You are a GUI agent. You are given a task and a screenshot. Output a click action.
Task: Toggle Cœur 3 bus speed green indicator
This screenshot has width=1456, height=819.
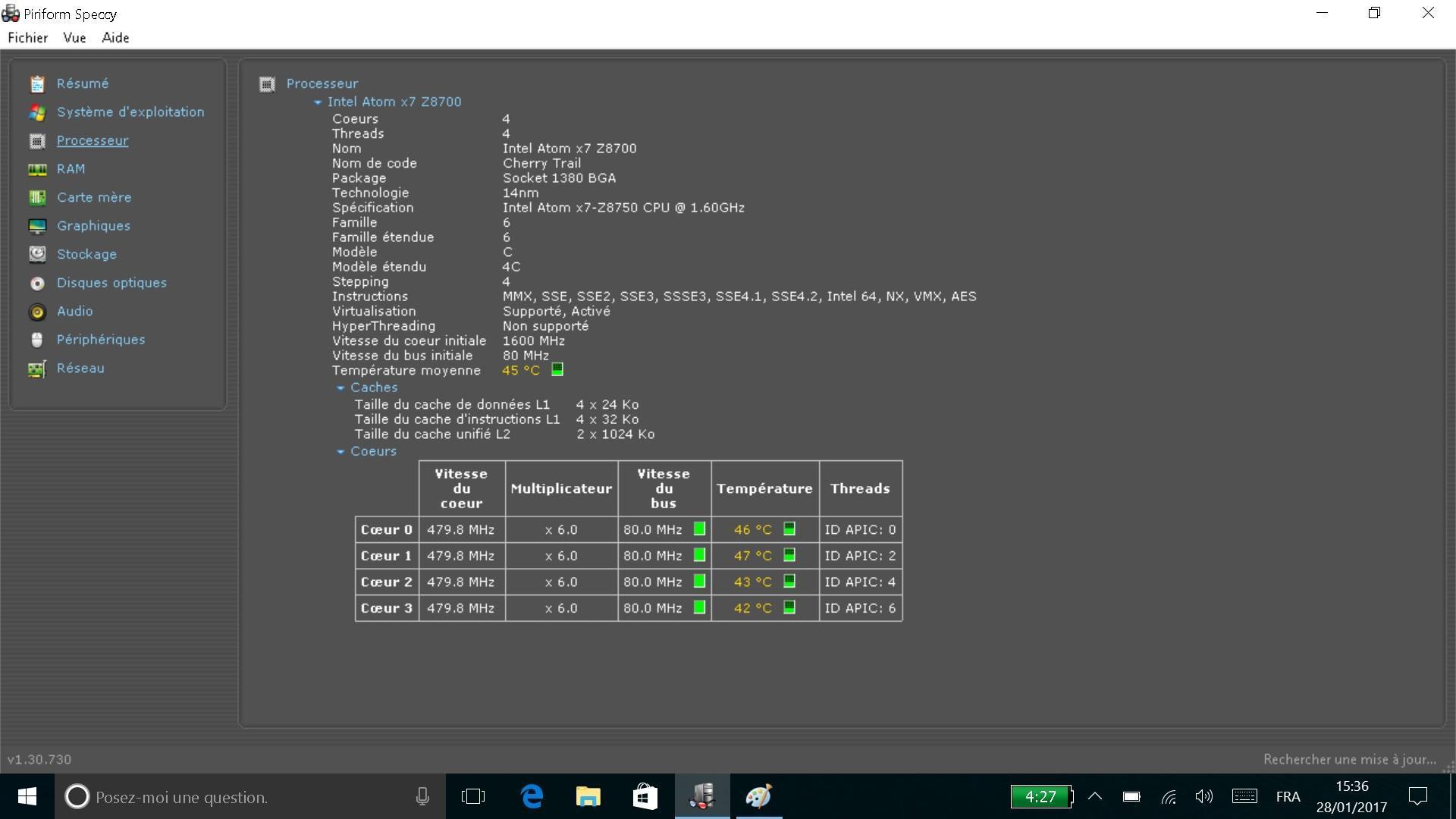pos(699,607)
